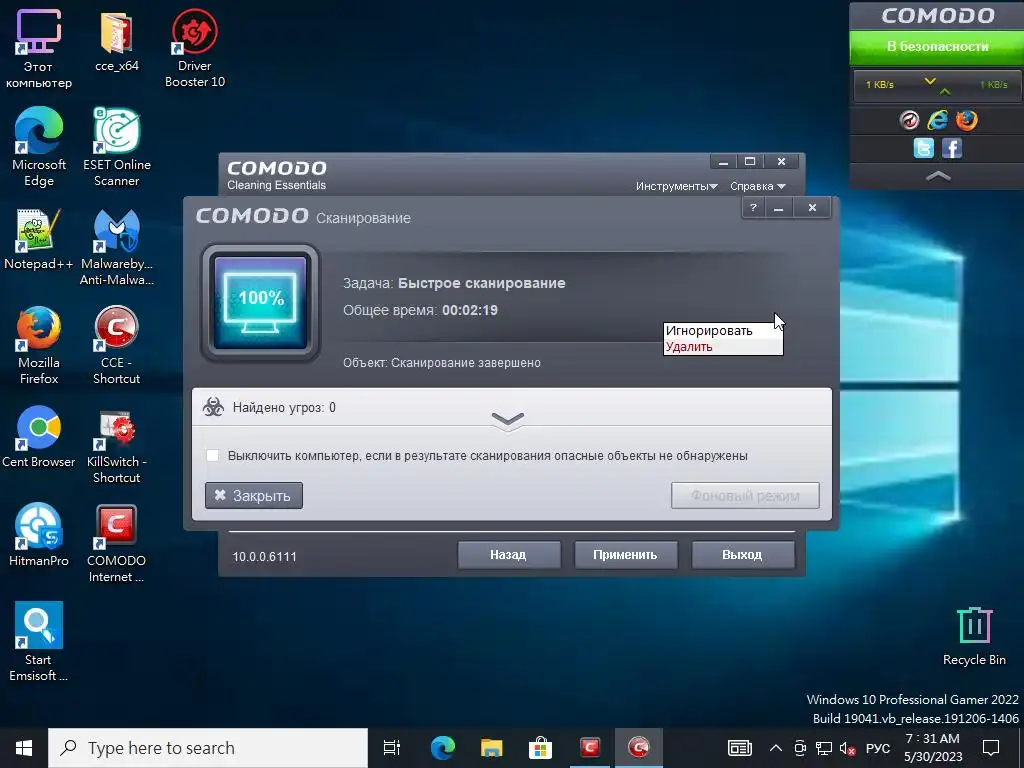Open Notepad++ desktop shortcut
Screen dimensions: 1024x768
[x=39, y=239]
